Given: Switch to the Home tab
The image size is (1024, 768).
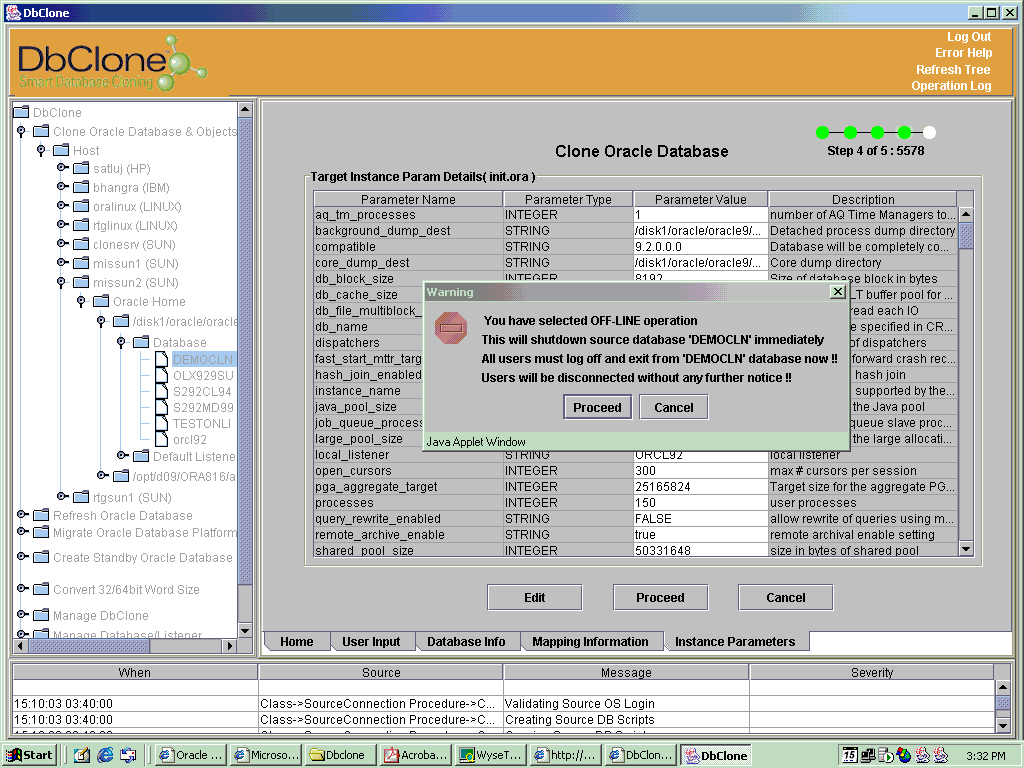Looking at the screenshot, I should [x=296, y=641].
